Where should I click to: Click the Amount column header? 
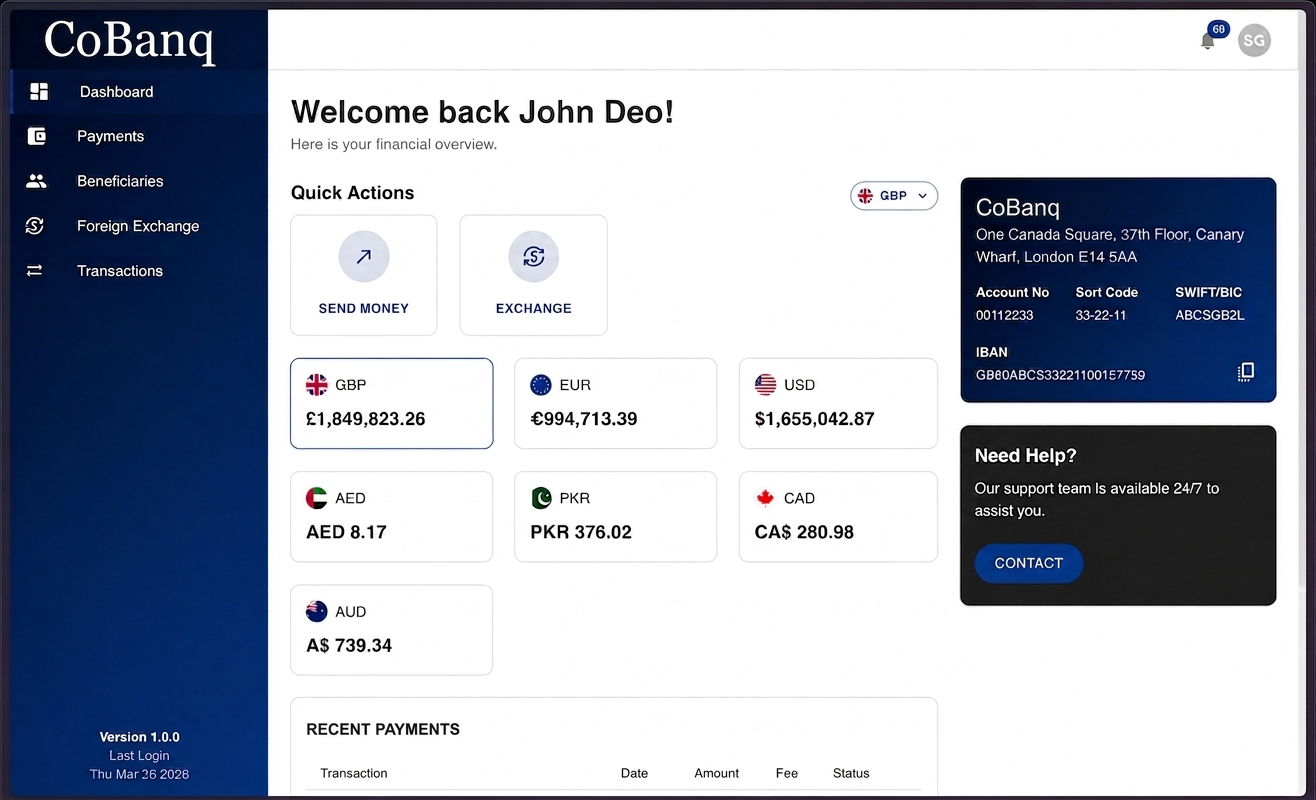(717, 773)
